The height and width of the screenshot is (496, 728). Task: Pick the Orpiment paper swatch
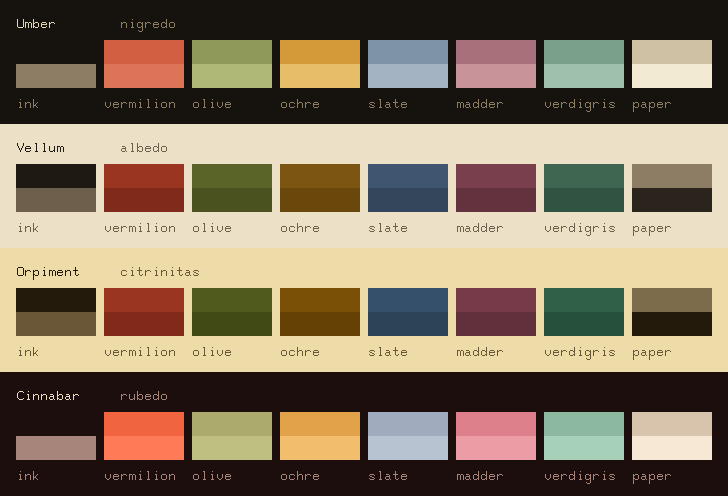pos(672,312)
